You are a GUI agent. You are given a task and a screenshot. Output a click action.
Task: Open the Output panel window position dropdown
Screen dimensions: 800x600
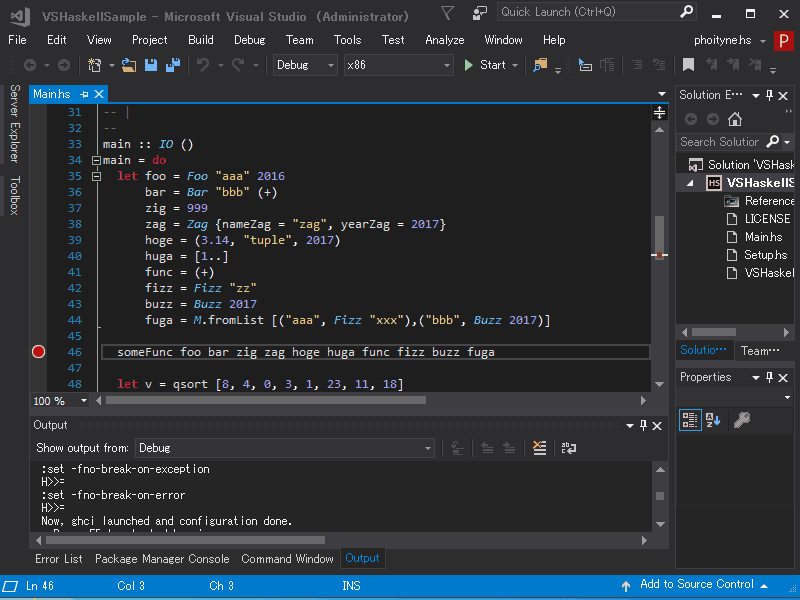[630, 426]
